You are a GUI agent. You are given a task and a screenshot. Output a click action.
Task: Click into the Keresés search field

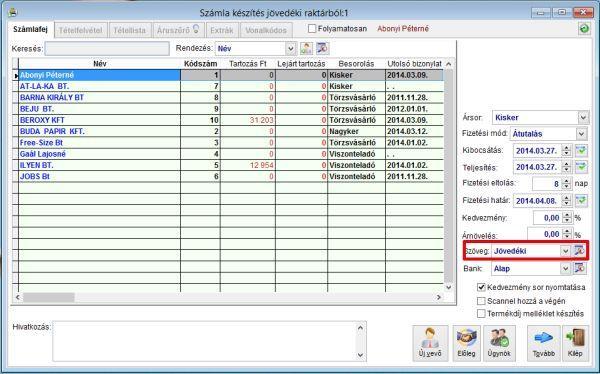[107, 49]
